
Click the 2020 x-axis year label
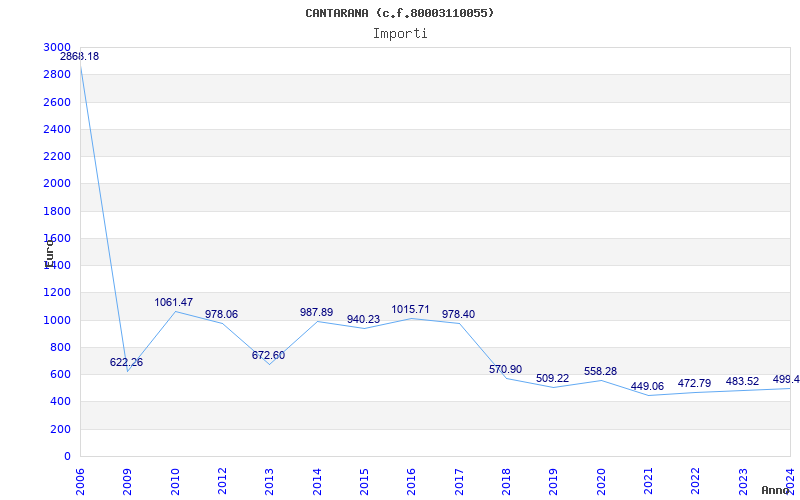click(601, 481)
